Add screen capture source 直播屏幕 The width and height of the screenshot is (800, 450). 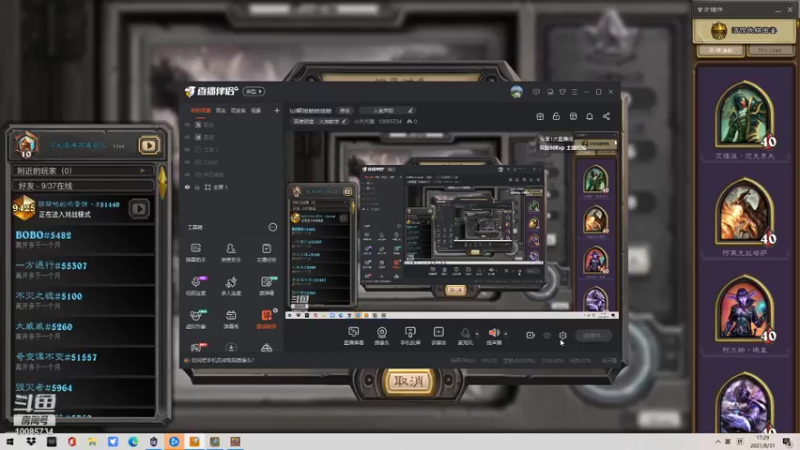354,336
